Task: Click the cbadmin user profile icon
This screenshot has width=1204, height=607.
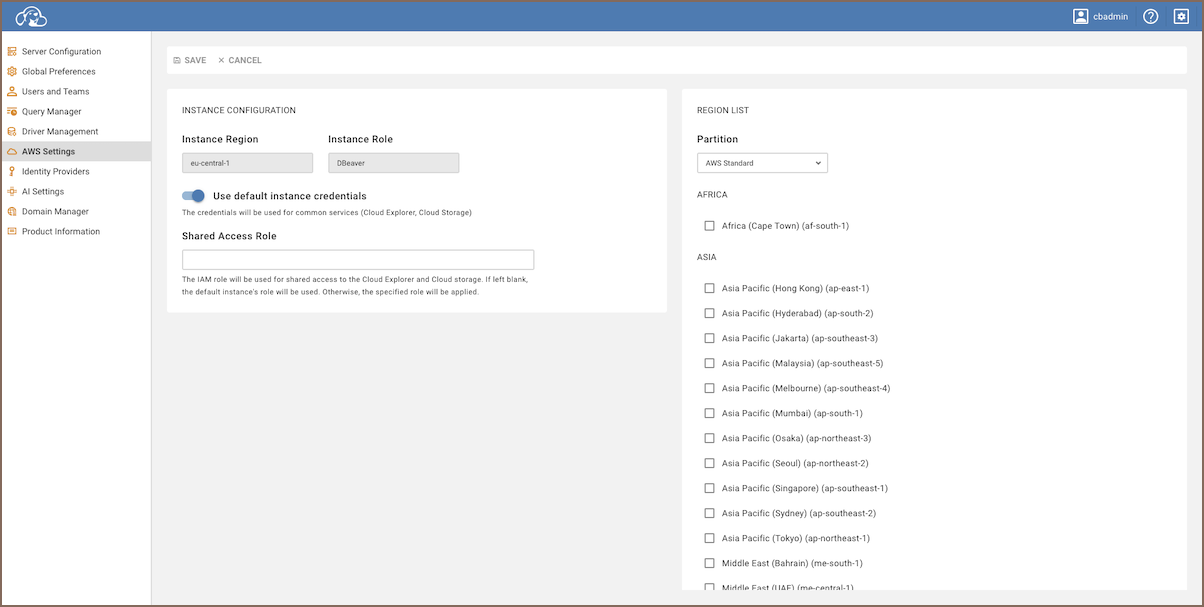Action: tap(1080, 17)
